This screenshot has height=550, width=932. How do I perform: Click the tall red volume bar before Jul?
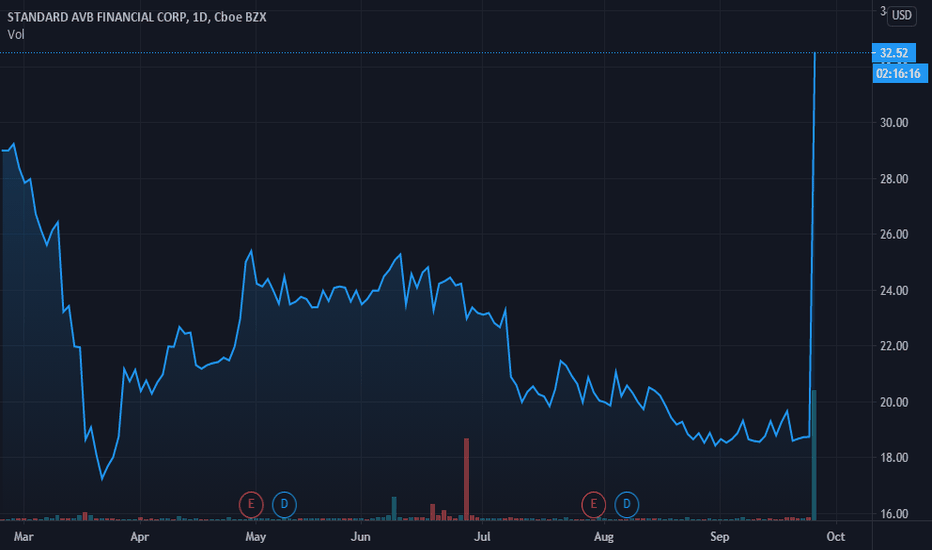click(x=467, y=479)
